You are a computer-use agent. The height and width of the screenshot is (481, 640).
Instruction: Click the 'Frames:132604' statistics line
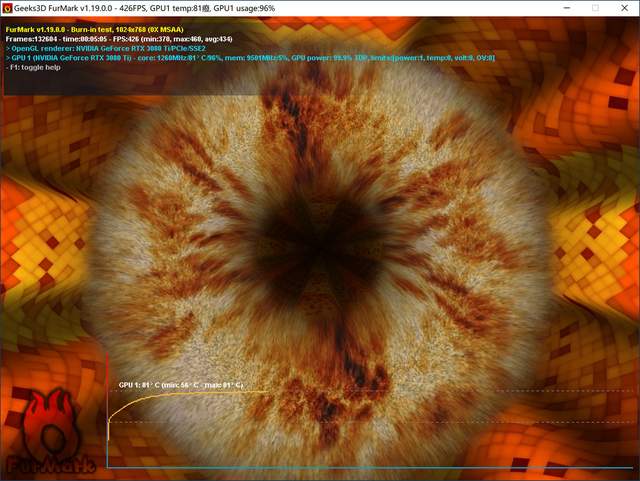[x=119, y=39]
